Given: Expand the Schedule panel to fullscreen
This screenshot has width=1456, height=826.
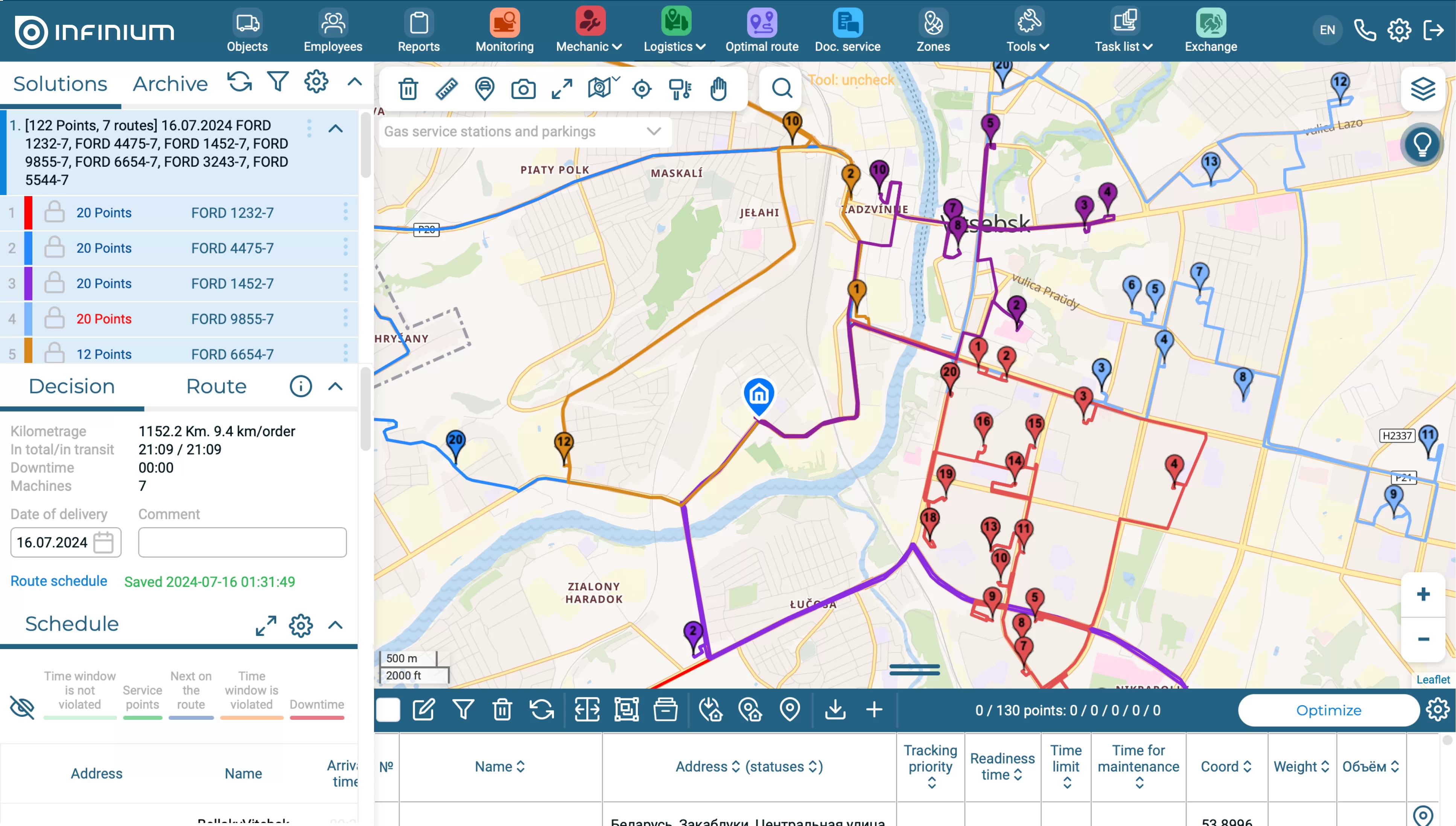Looking at the screenshot, I should coord(265,625).
